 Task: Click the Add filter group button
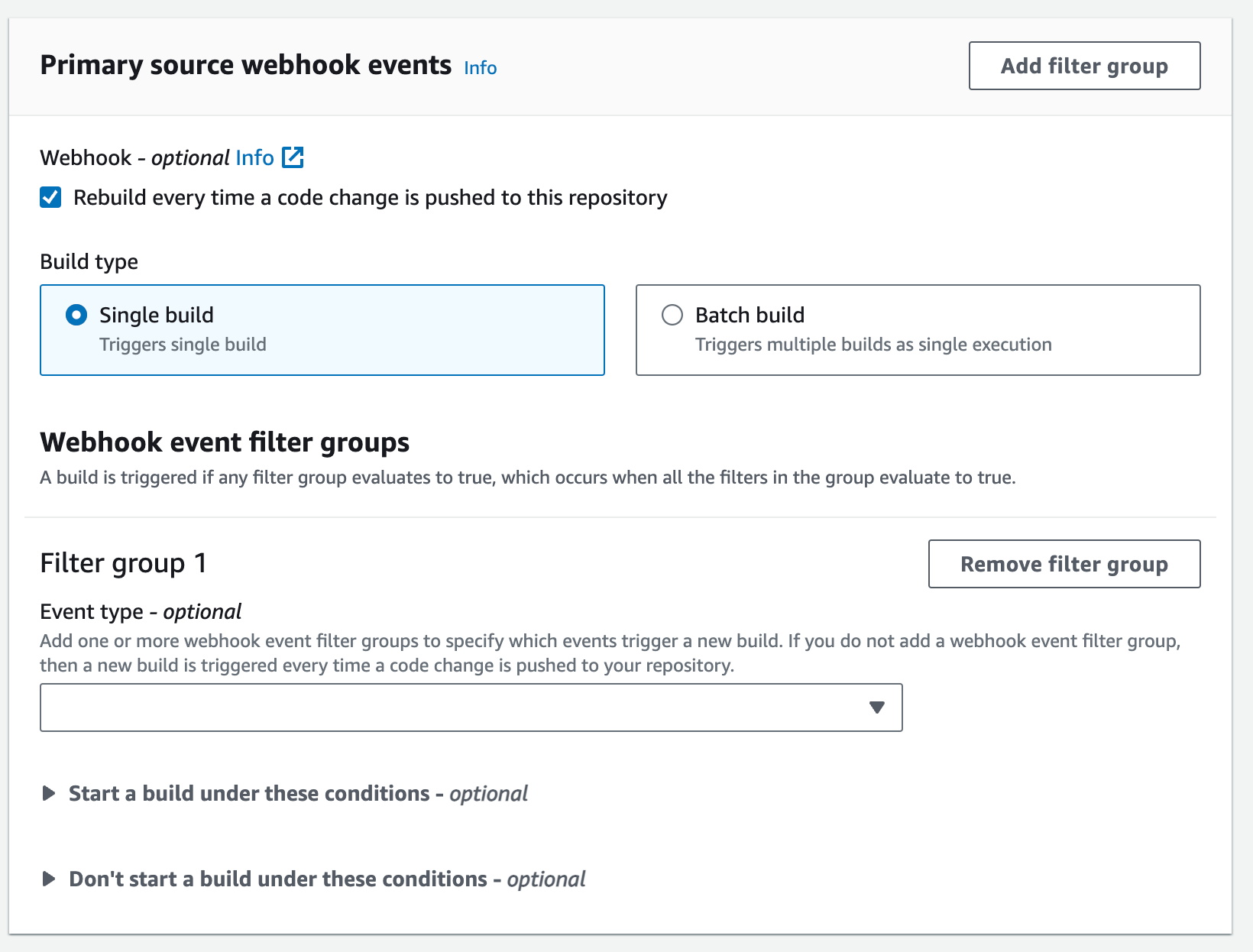(x=1083, y=66)
